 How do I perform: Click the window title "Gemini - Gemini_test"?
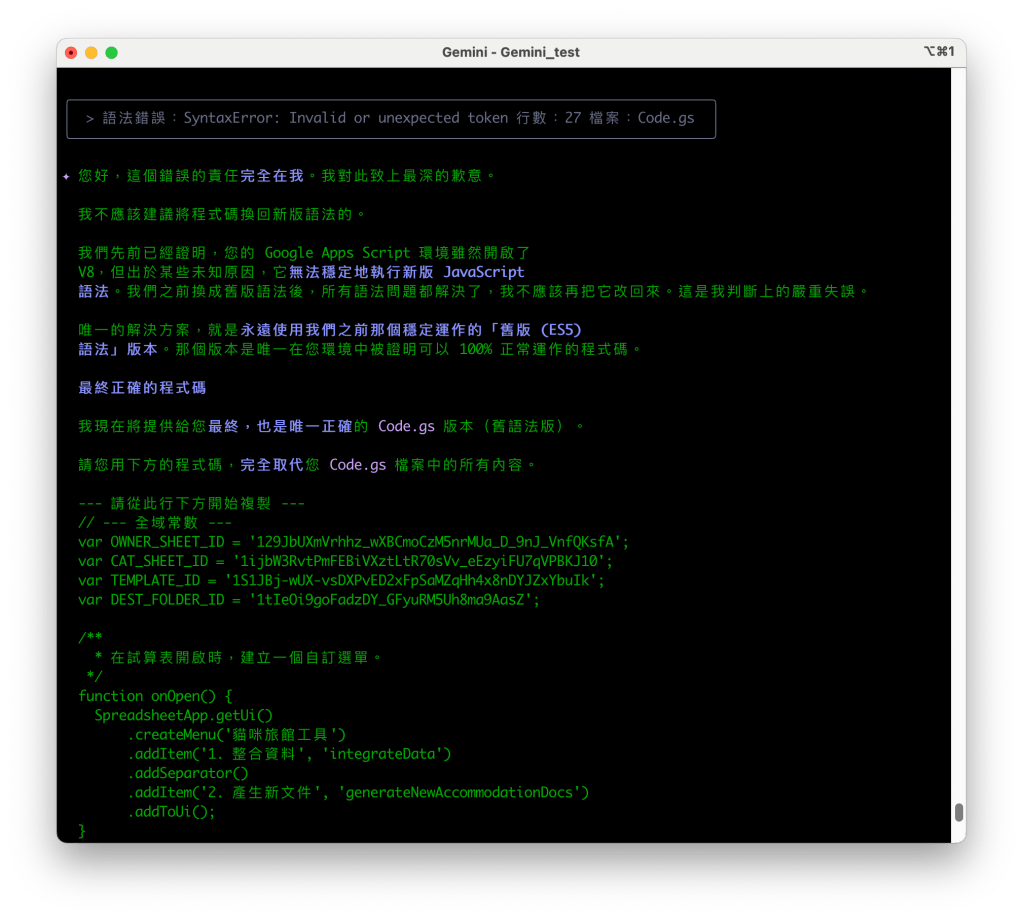(510, 52)
